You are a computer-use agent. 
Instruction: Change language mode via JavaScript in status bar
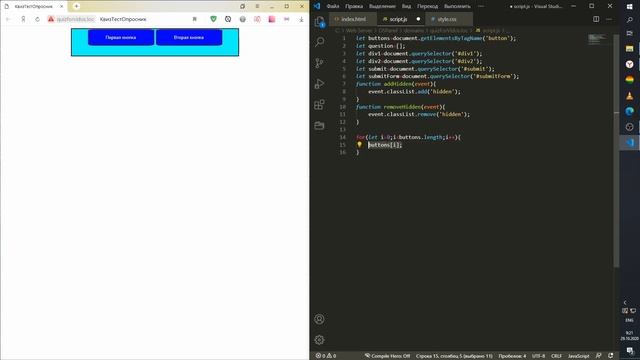point(578,356)
